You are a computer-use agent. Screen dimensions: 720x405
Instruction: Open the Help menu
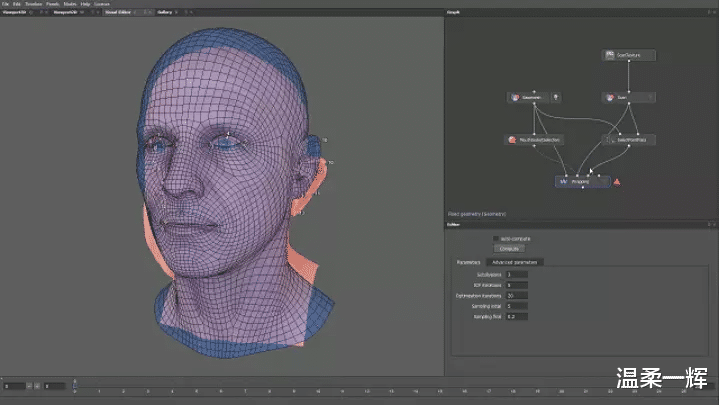click(85, 4)
